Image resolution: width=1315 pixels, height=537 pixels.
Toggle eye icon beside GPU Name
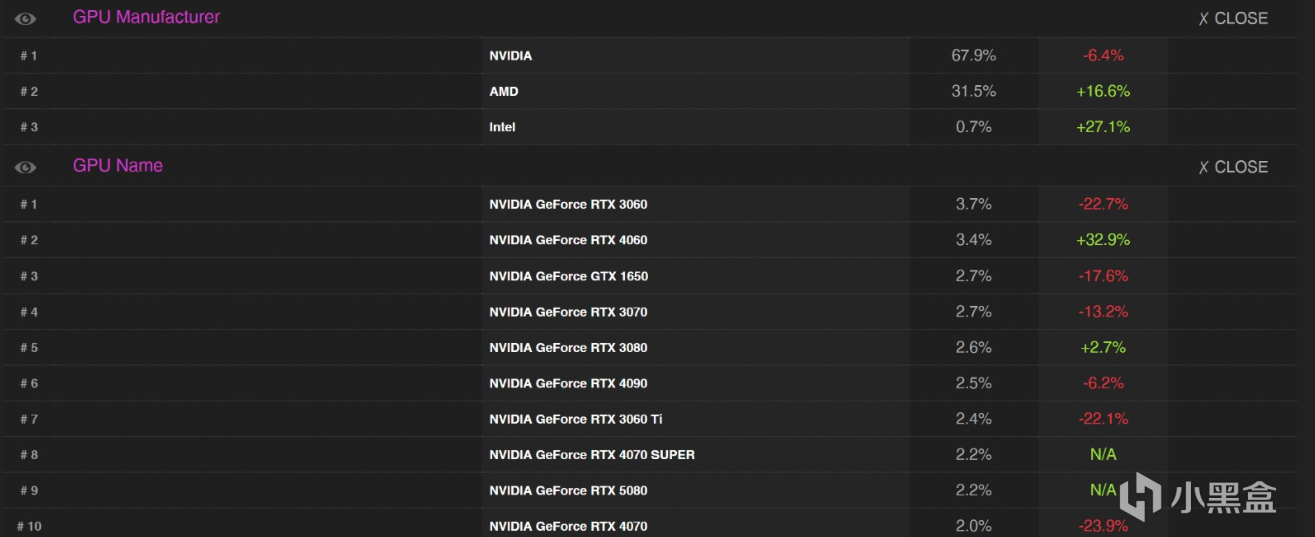(26, 167)
